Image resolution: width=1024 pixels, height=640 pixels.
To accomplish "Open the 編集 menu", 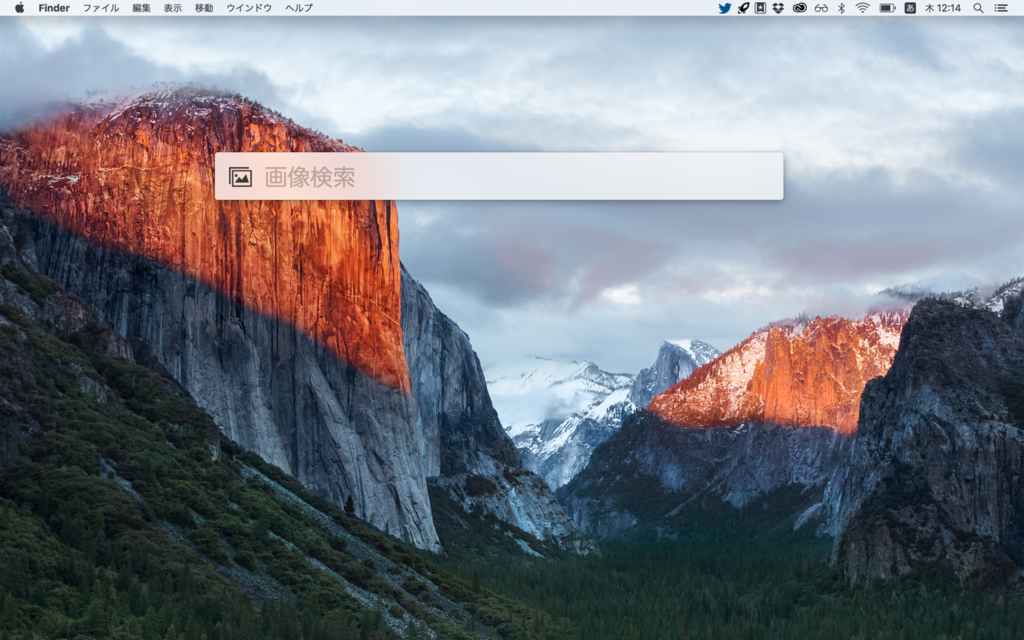I will [x=141, y=8].
